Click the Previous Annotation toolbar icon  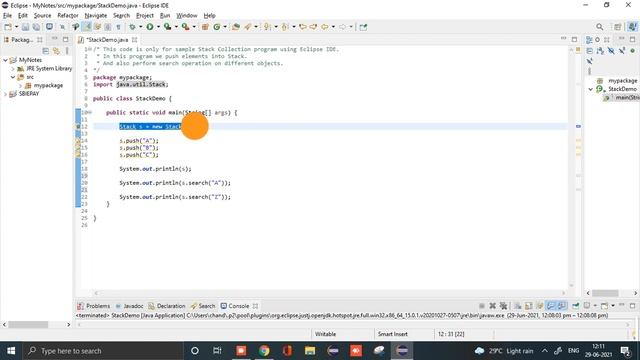(285, 27)
